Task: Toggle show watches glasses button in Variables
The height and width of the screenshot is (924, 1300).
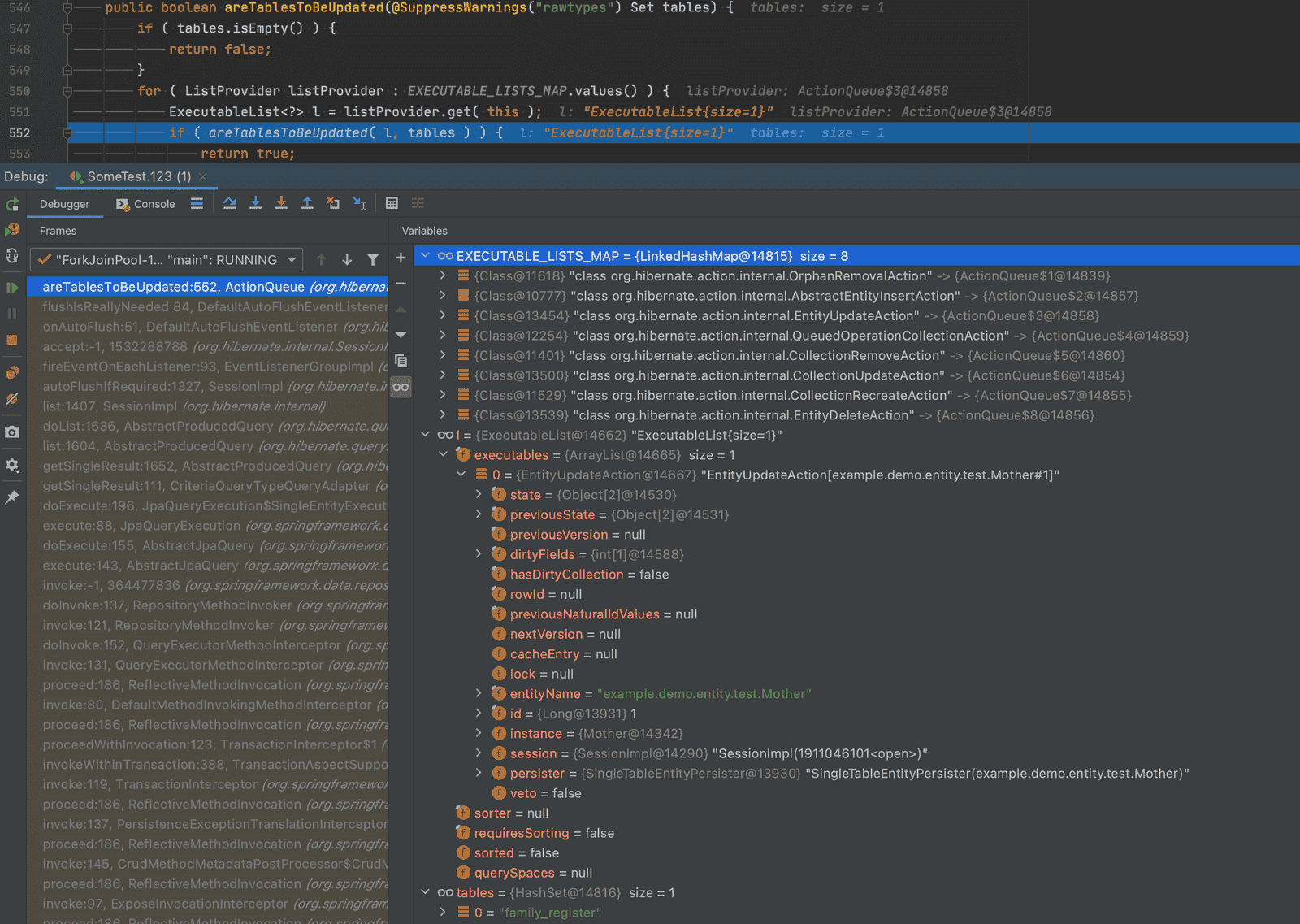Action: coord(401,387)
